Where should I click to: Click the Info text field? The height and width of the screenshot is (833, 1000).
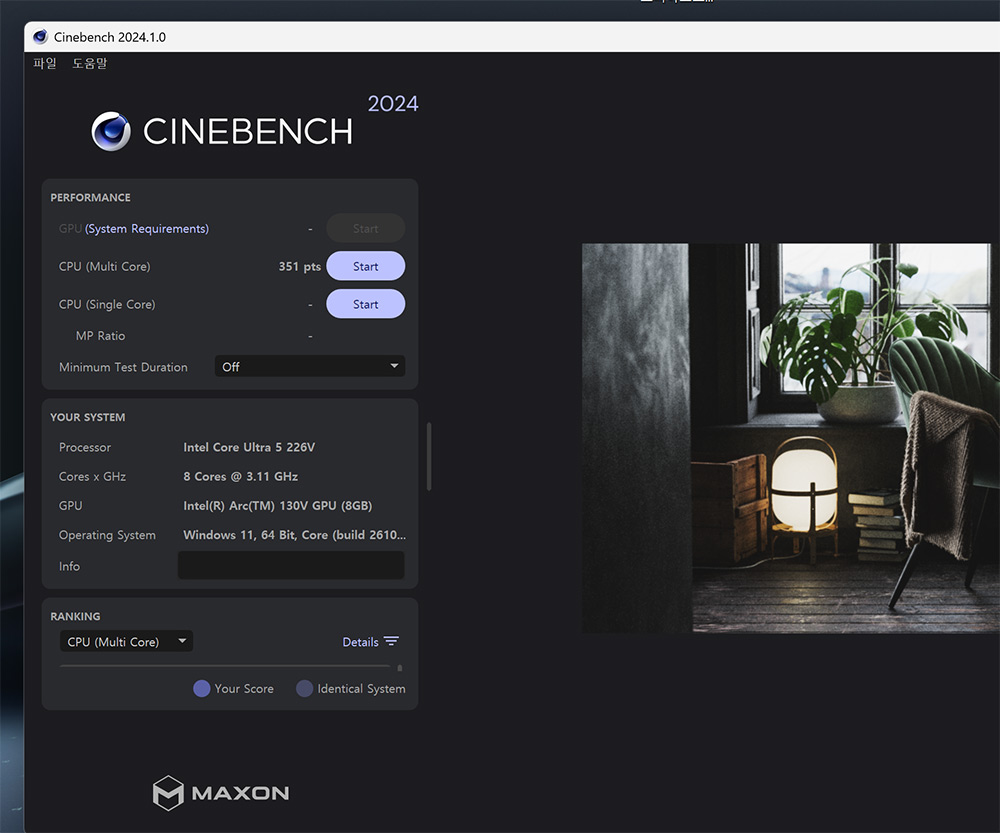coord(291,565)
